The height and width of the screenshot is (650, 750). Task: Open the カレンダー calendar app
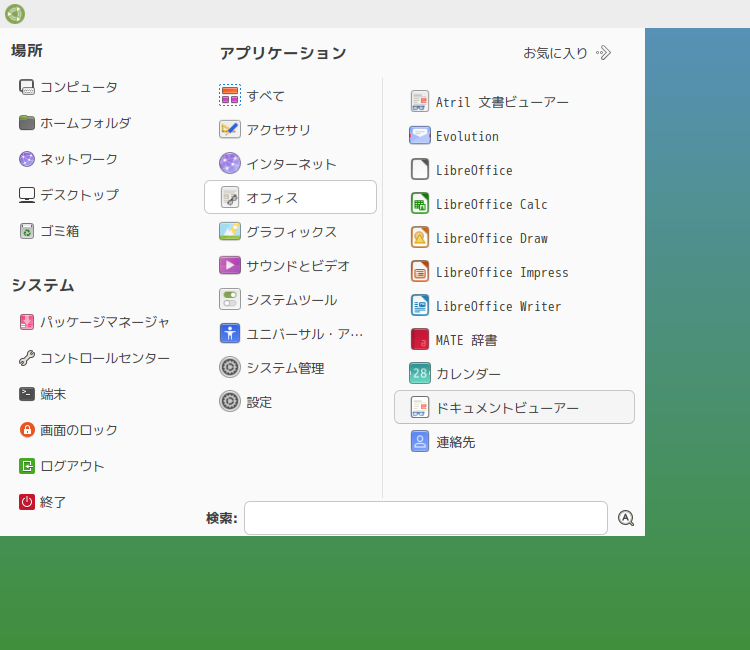pos(514,374)
